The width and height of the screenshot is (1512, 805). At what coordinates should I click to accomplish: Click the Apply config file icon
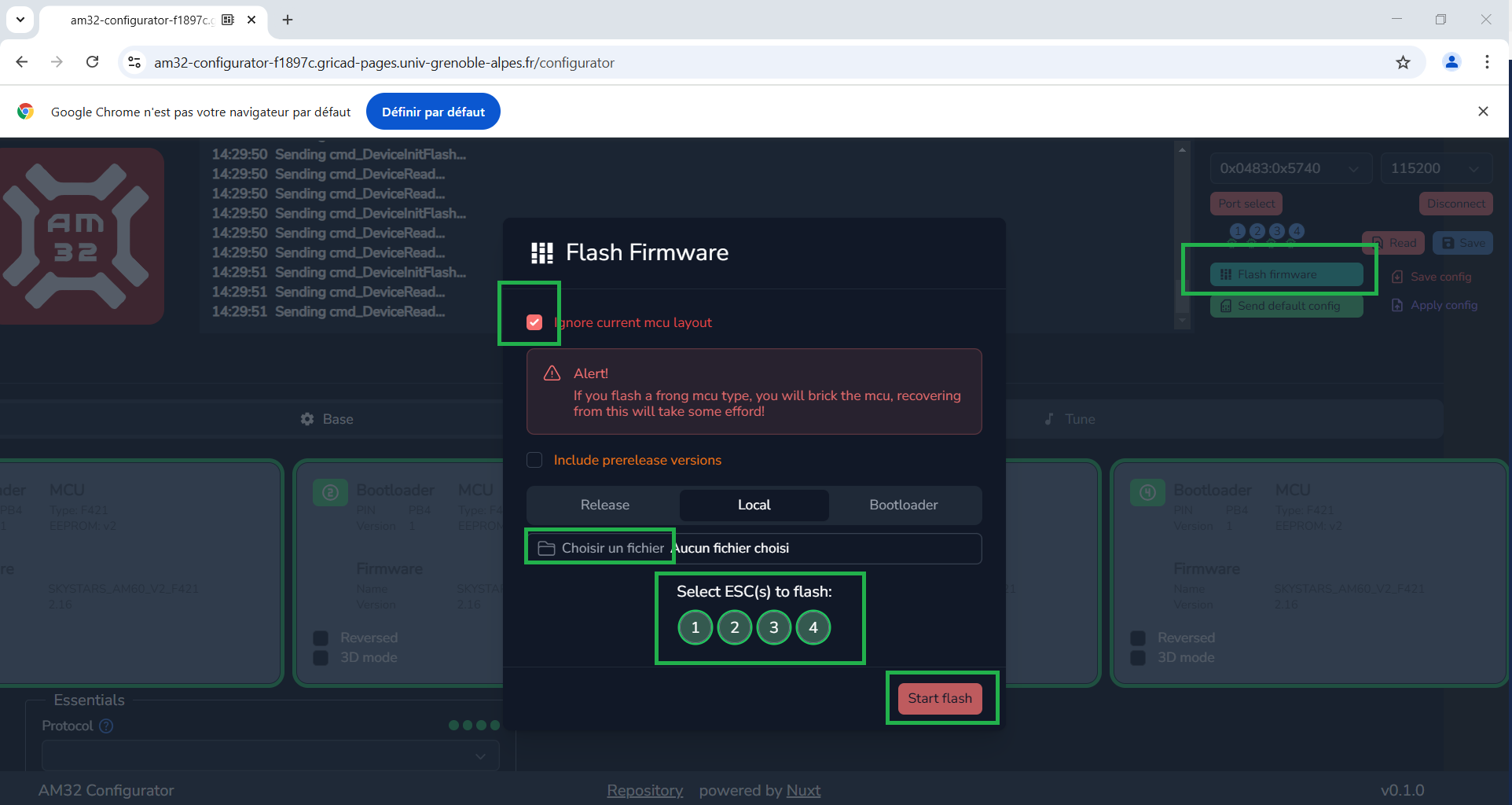coord(1397,305)
